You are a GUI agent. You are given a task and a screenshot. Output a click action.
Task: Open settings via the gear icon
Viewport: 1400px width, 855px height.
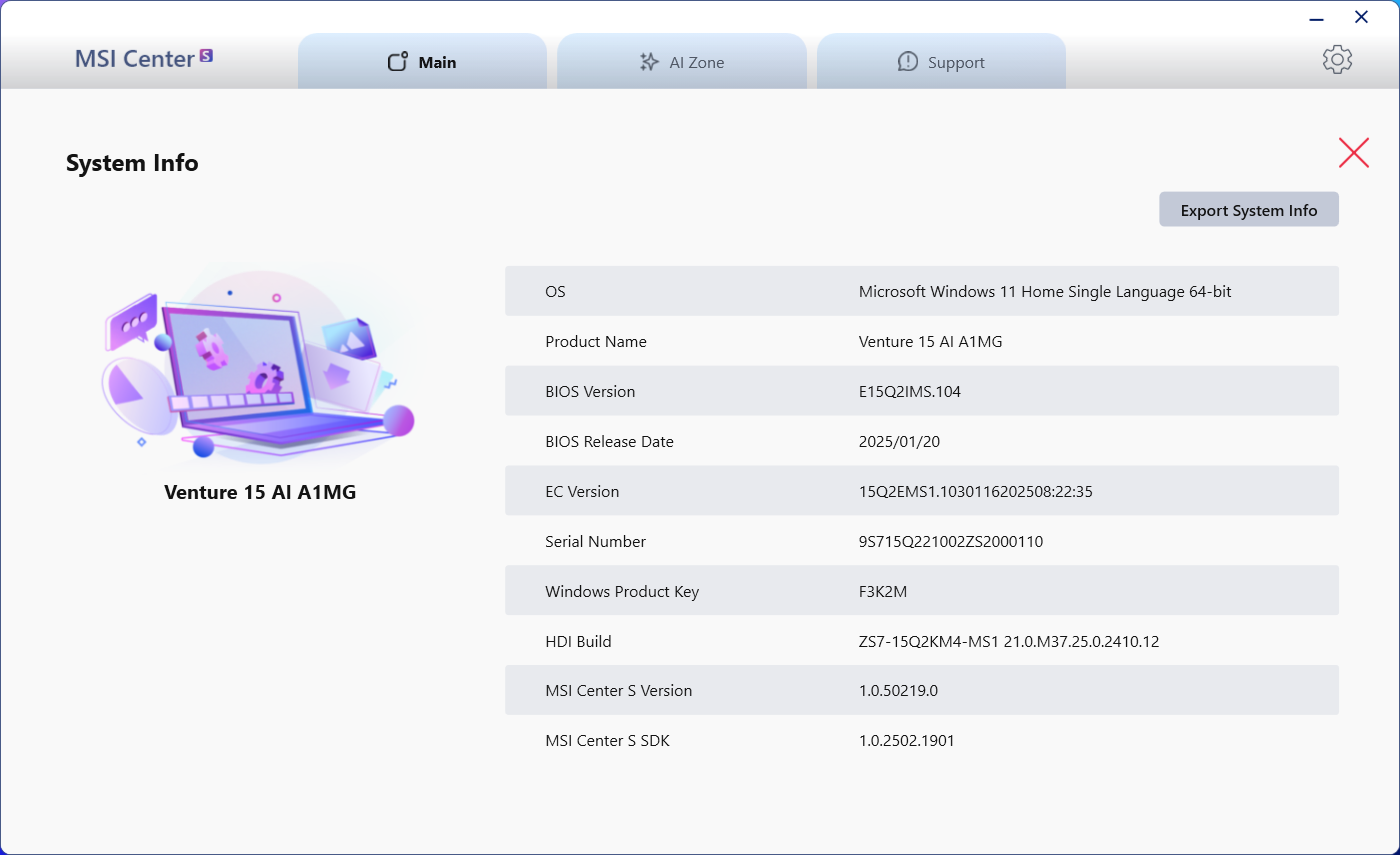(x=1337, y=60)
